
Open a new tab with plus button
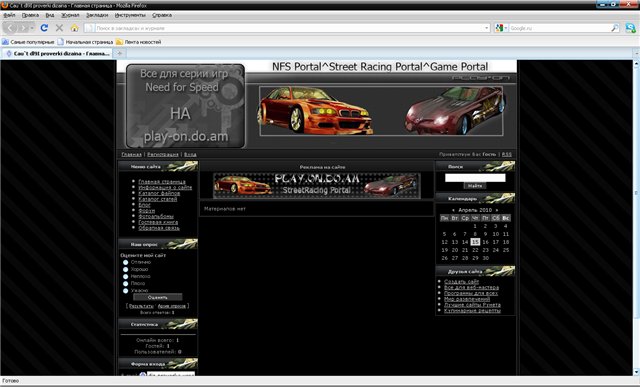(x=120, y=53)
